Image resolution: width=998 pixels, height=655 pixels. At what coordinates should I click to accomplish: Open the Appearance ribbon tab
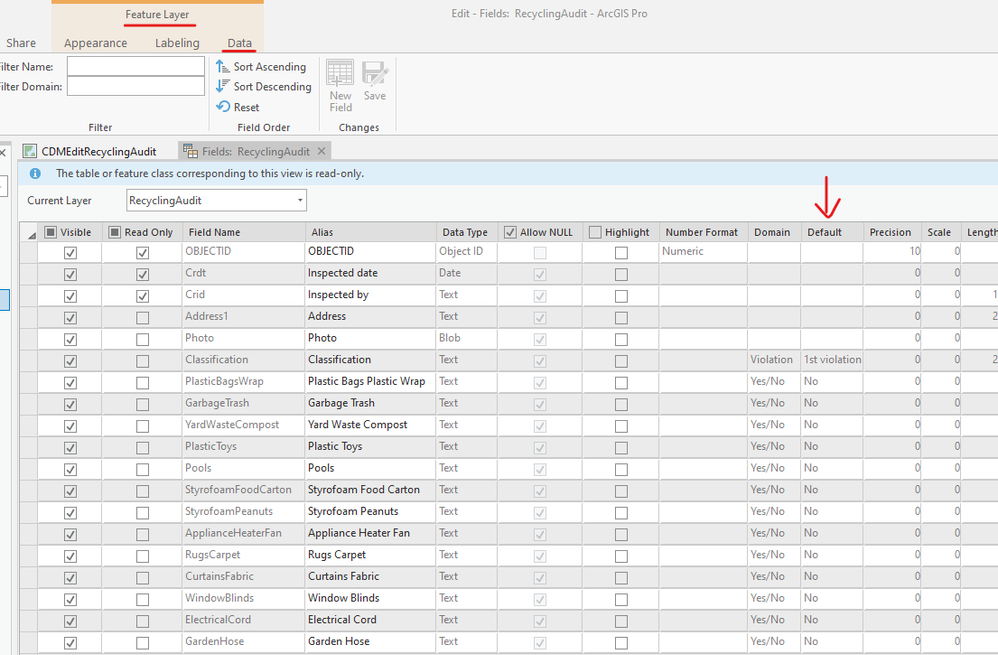point(95,43)
